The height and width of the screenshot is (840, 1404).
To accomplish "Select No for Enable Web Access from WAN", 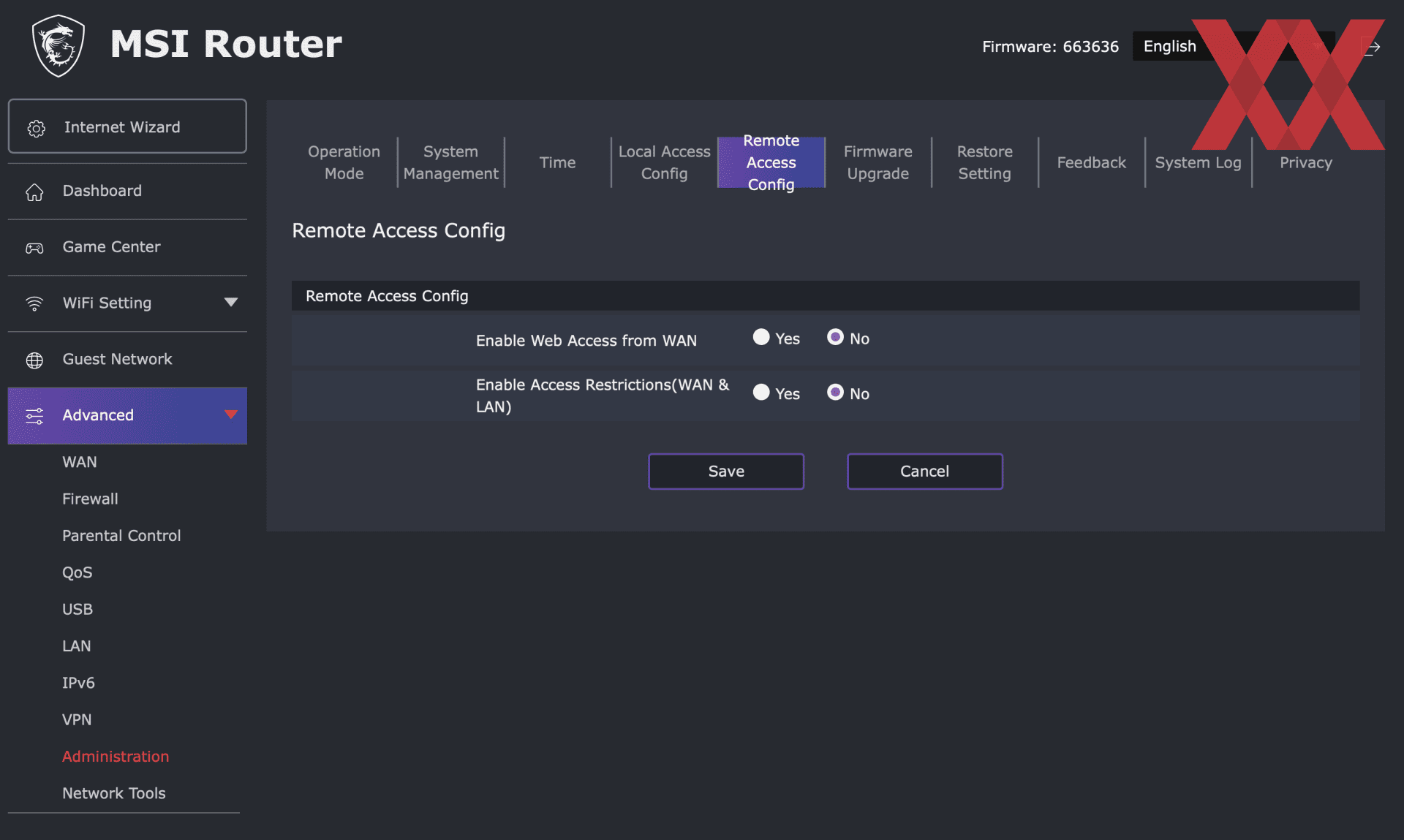I will 835,337.
